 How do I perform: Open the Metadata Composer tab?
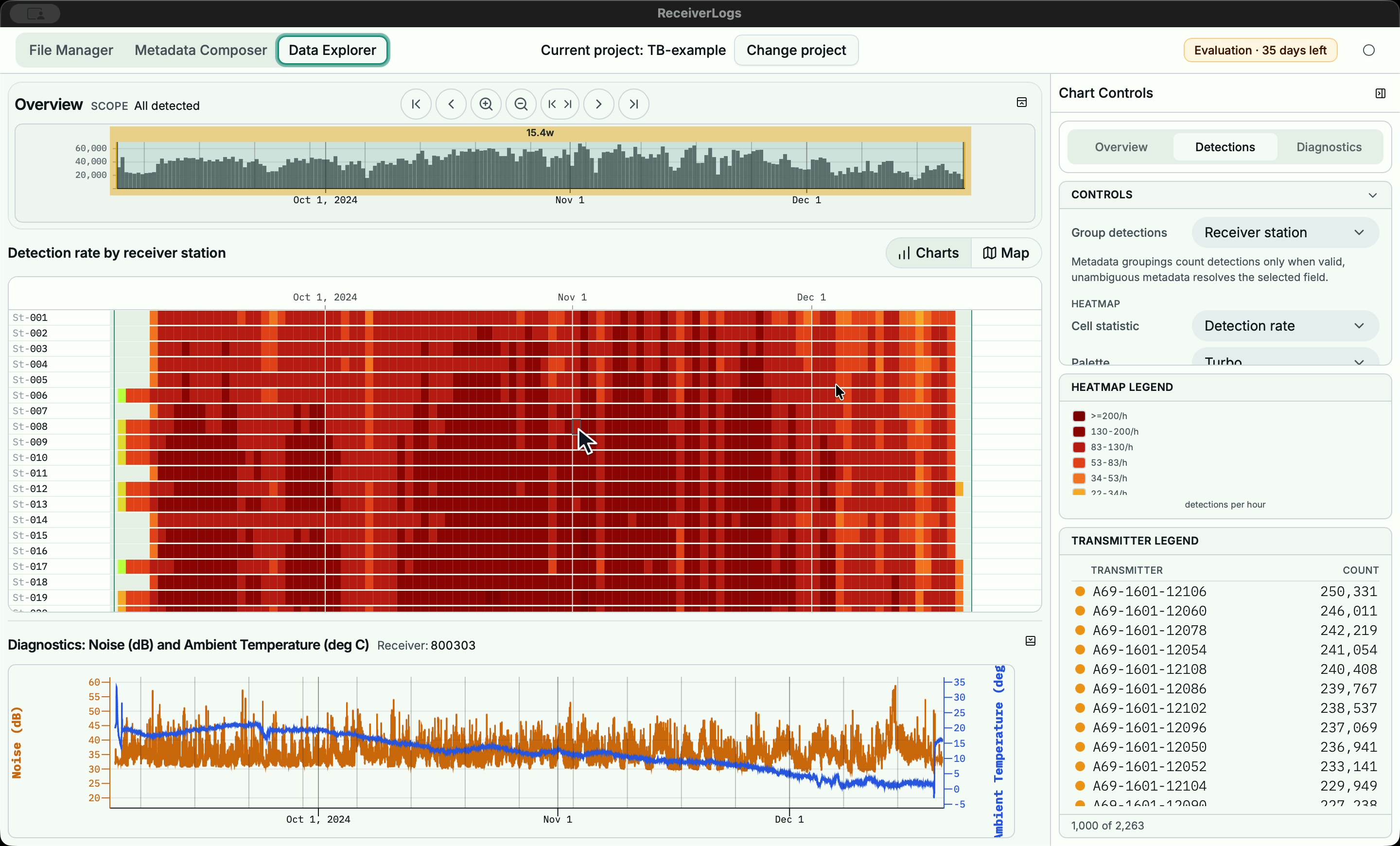coord(201,50)
